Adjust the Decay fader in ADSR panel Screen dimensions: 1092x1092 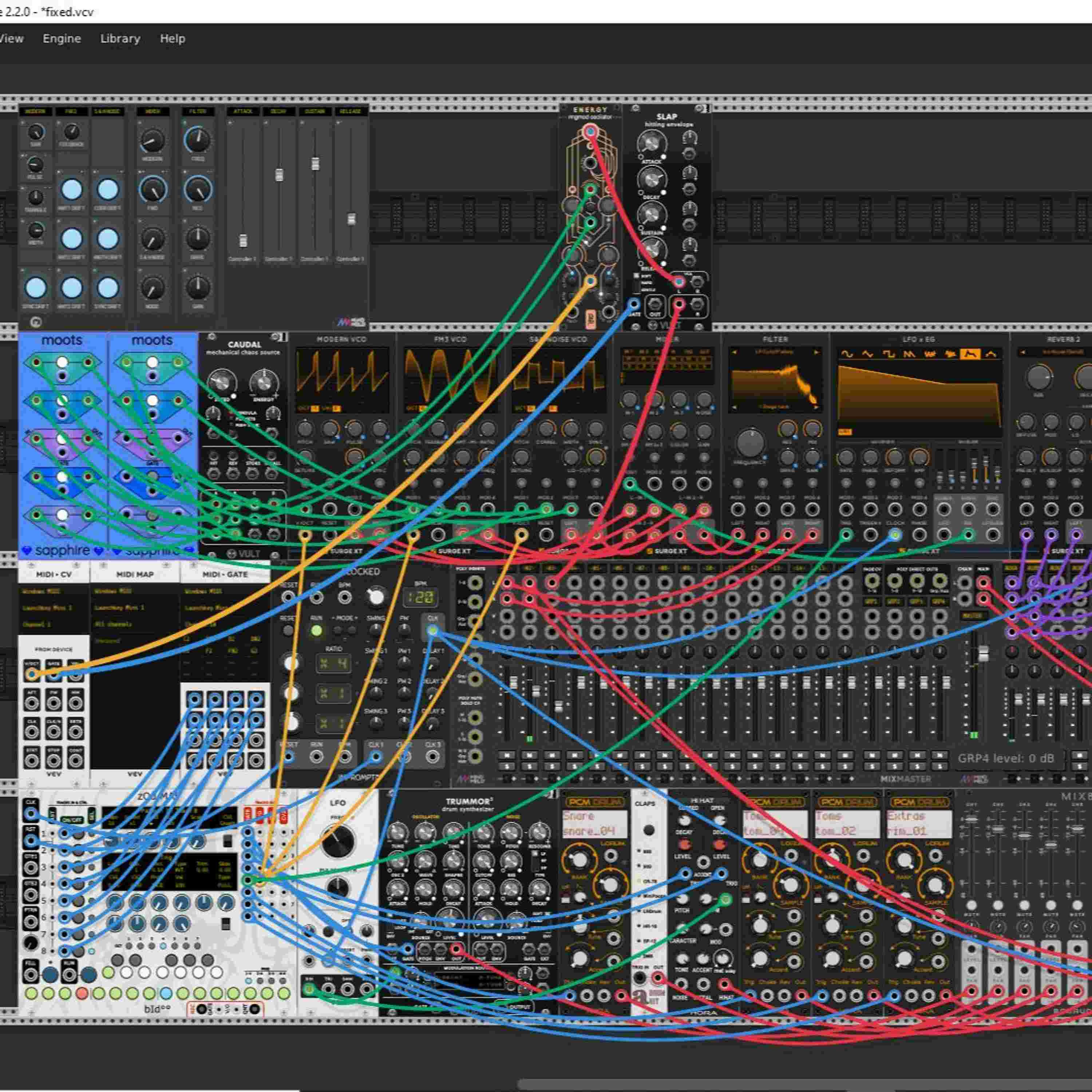279,175
